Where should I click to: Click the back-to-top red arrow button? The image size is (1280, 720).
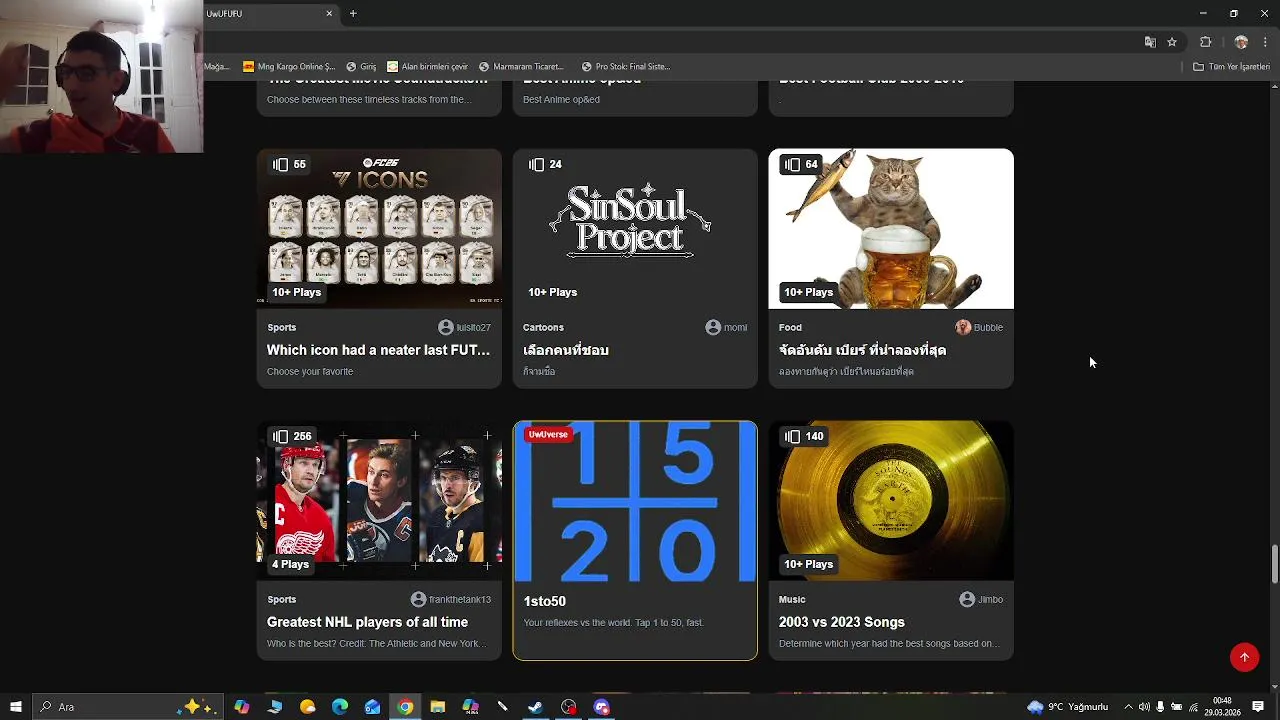tap(1244, 657)
